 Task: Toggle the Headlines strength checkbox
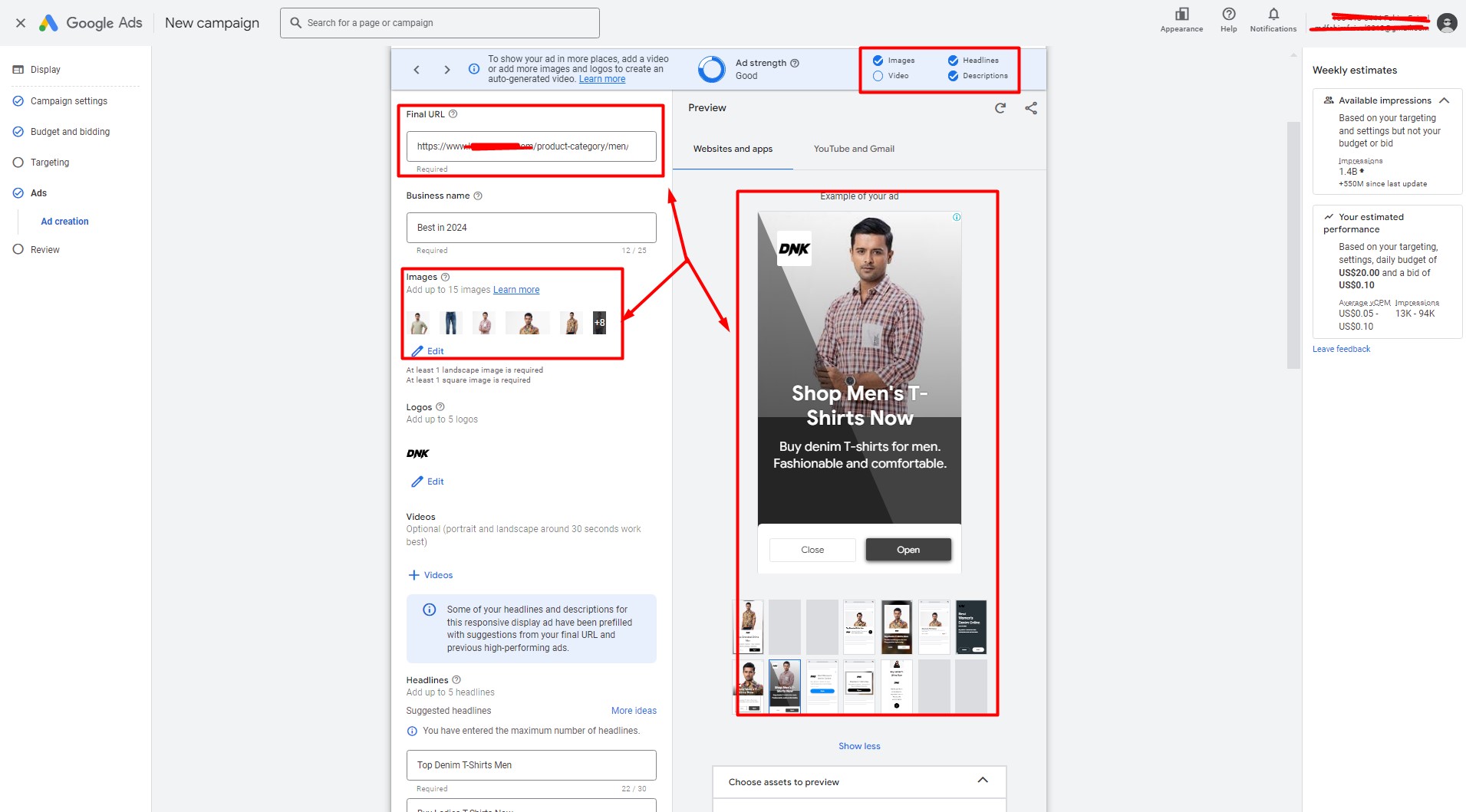(953, 61)
